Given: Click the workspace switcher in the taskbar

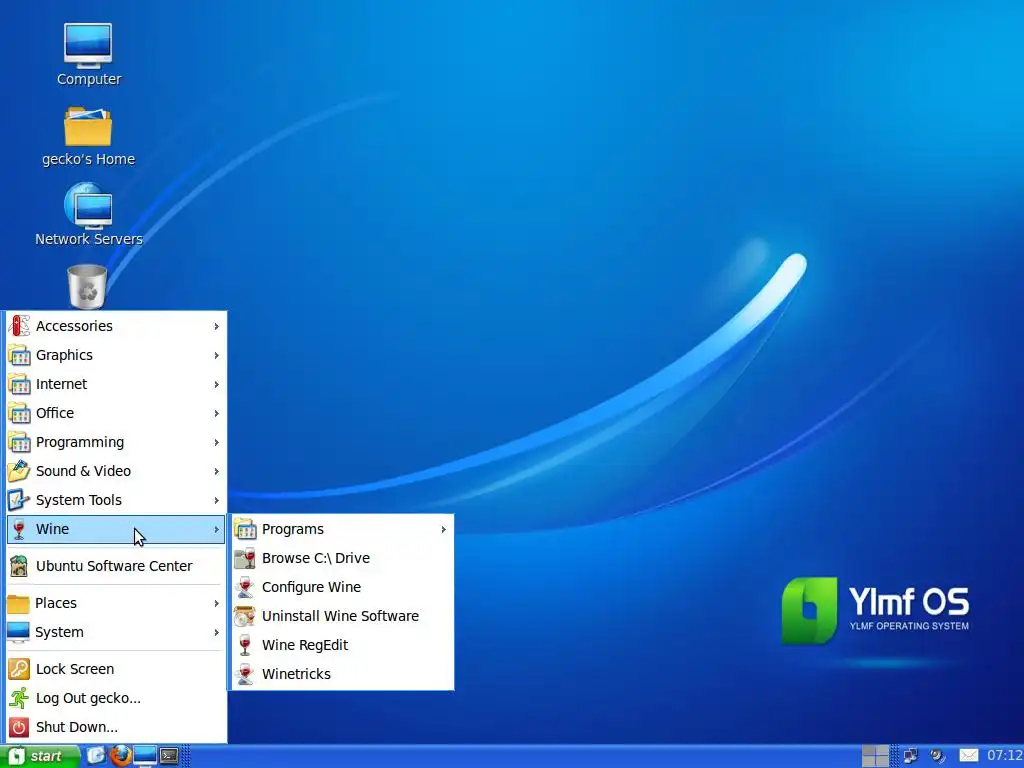Looking at the screenshot, I should (875, 756).
